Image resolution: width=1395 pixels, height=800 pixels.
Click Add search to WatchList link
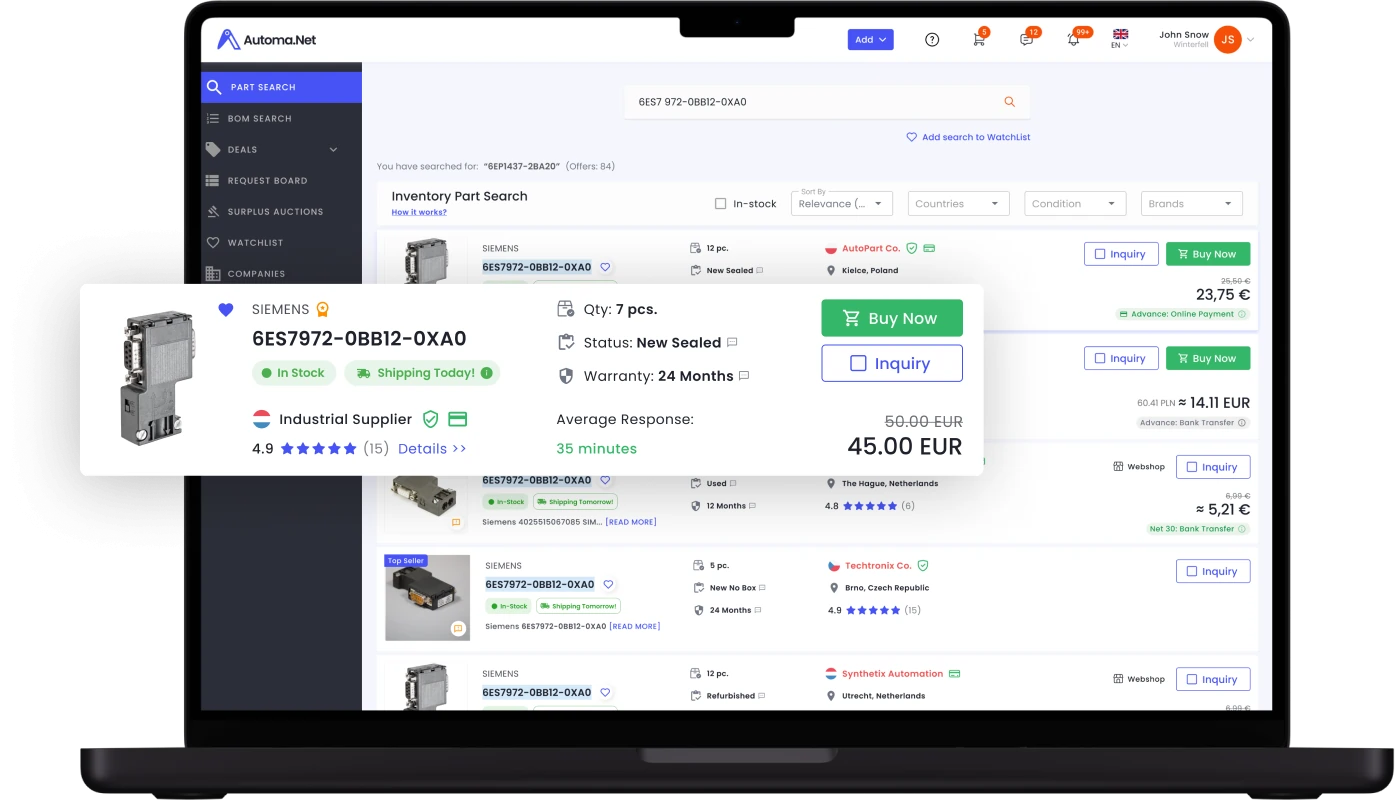point(969,137)
